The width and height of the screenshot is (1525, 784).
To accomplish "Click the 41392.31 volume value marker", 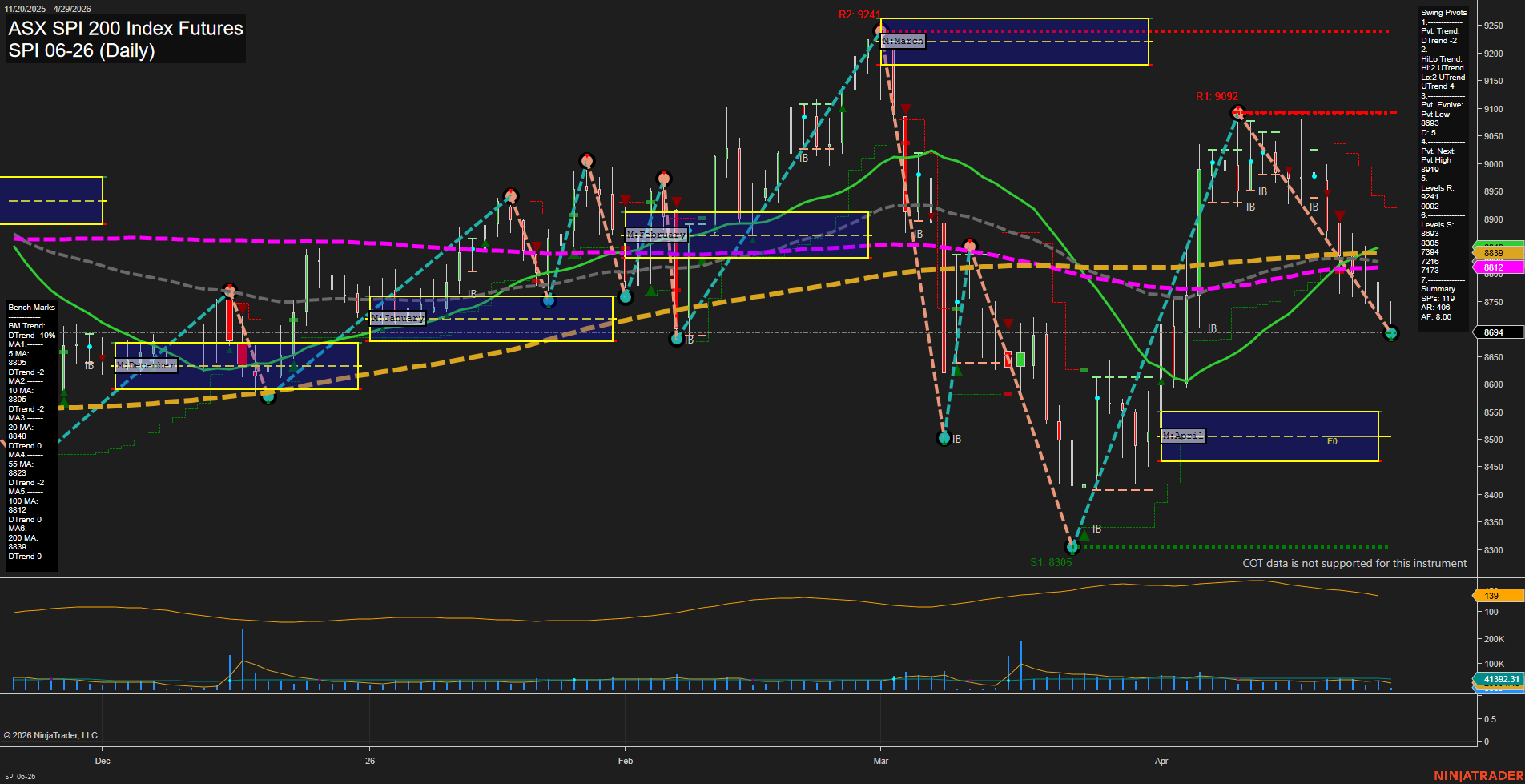I will 1503,679.
